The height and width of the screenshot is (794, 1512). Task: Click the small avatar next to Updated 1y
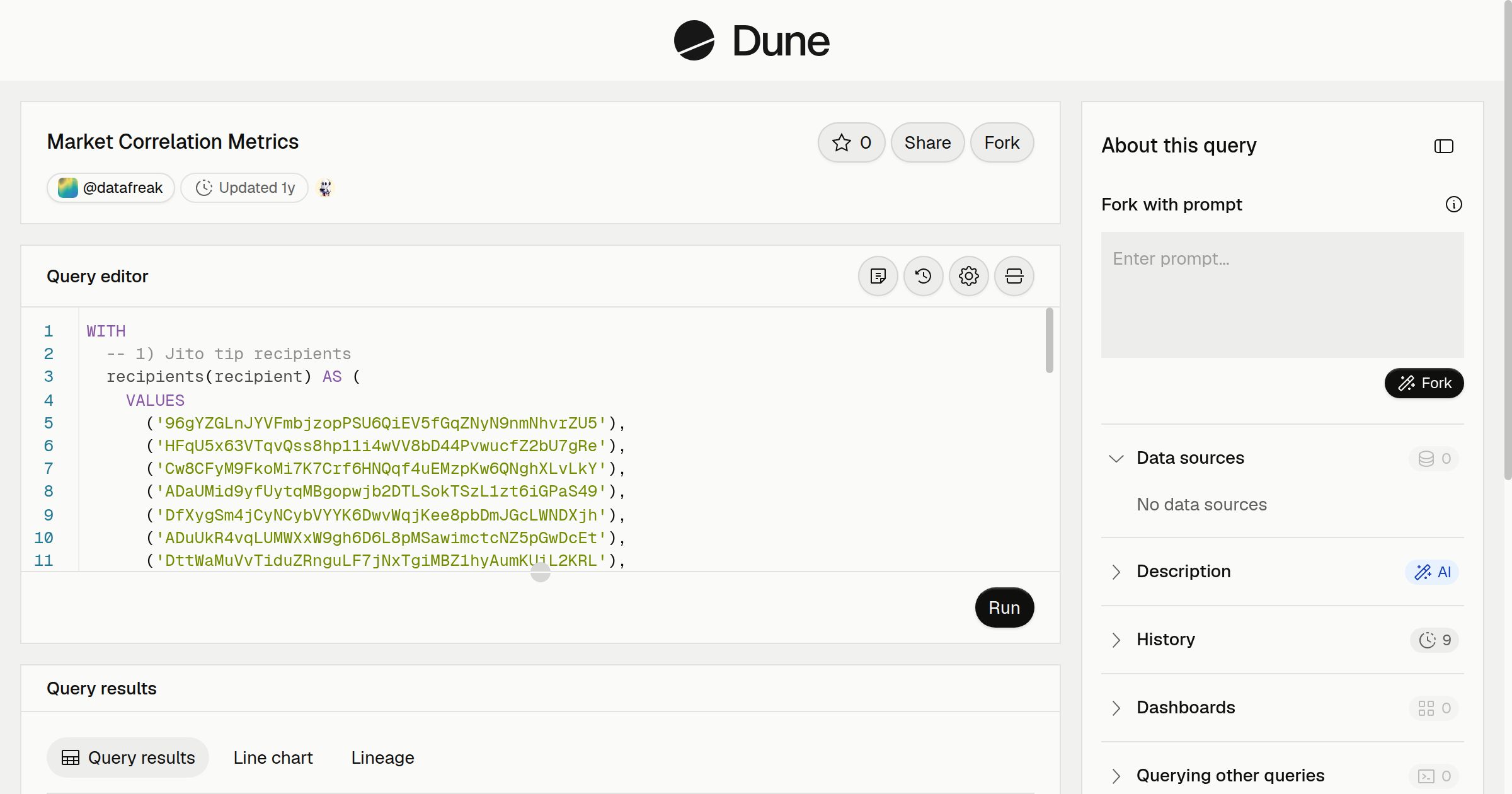coord(325,188)
